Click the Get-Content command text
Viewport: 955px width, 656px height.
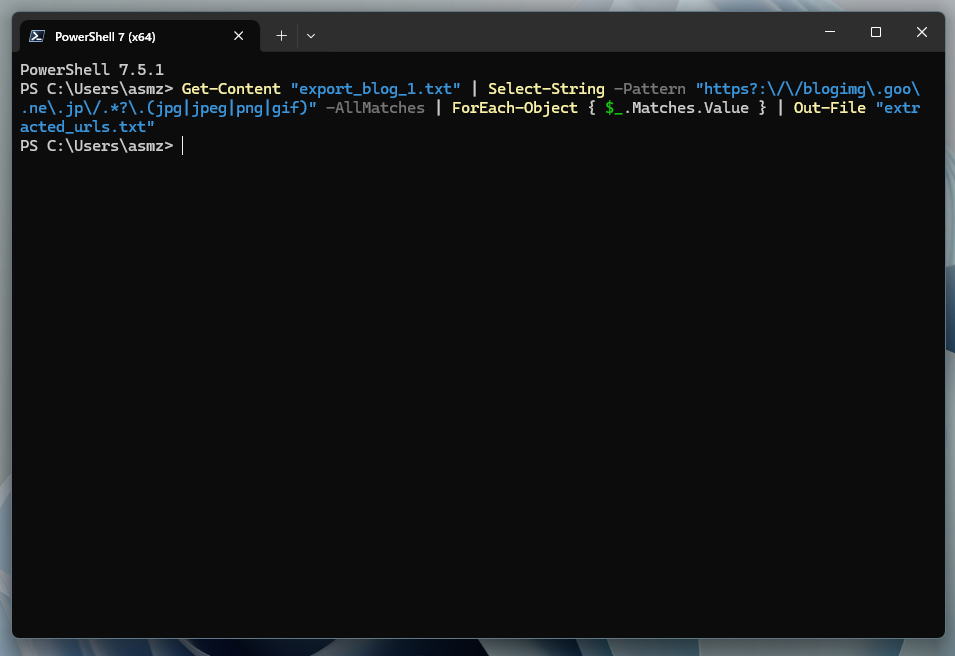pyautogui.click(x=231, y=89)
